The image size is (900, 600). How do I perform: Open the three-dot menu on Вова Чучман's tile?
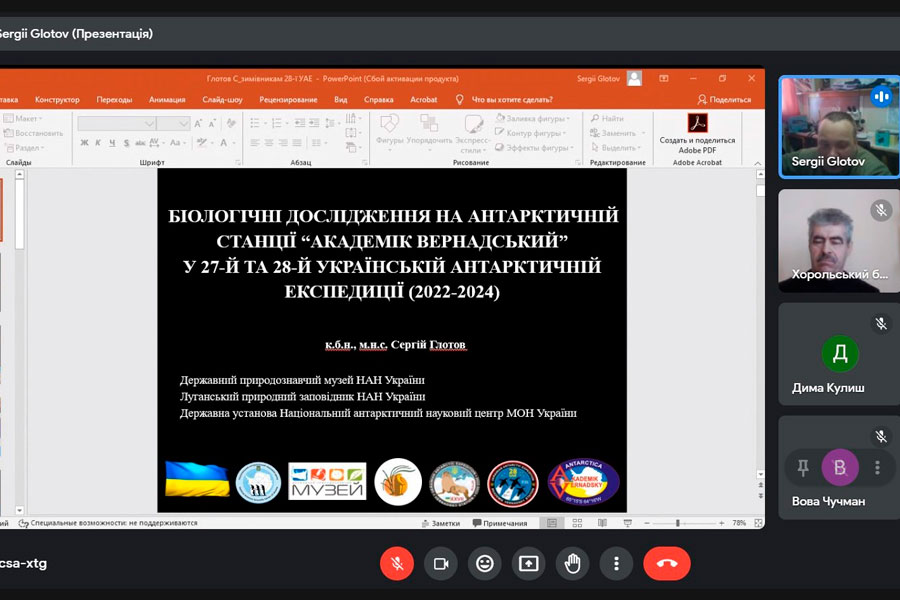(x=877, y=467)
